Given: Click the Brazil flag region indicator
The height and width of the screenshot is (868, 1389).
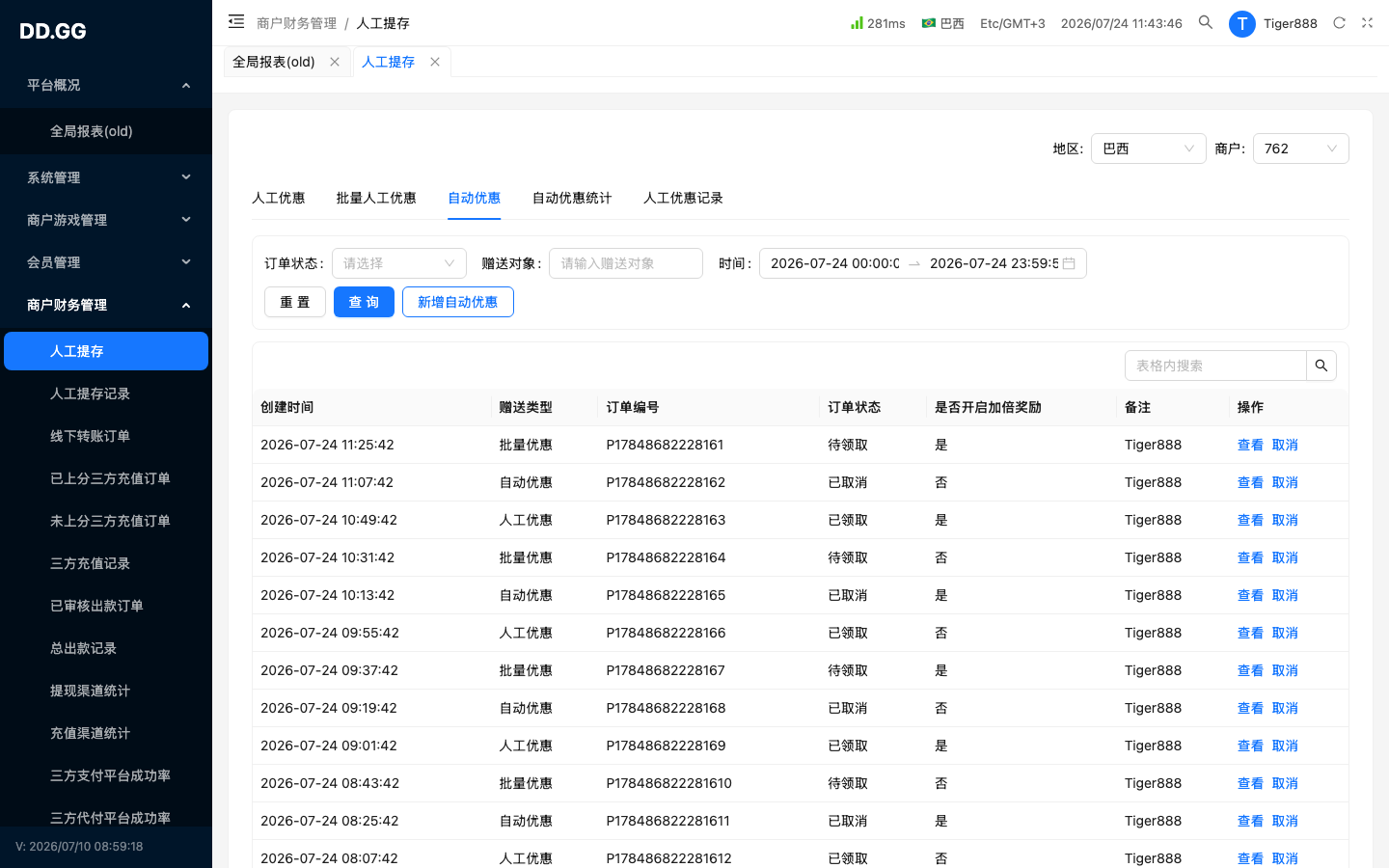Looking at the screenshot, I should (x=942, y=23).
